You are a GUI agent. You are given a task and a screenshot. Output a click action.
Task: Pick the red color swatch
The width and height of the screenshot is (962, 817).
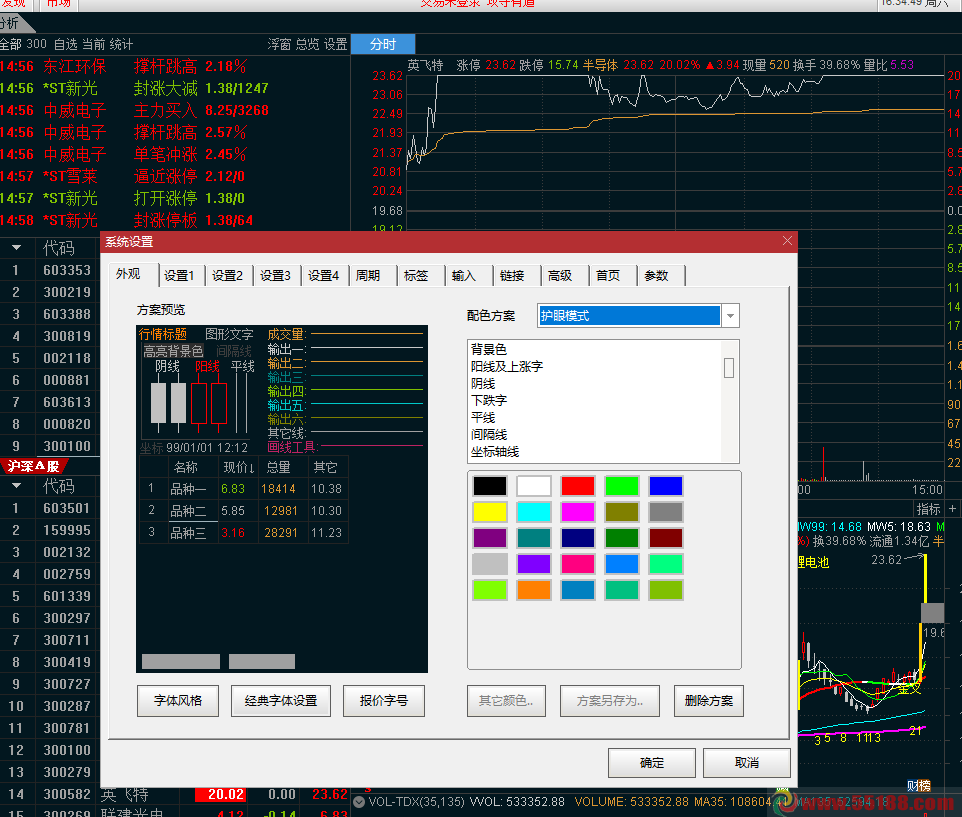[x=578, y=486]
